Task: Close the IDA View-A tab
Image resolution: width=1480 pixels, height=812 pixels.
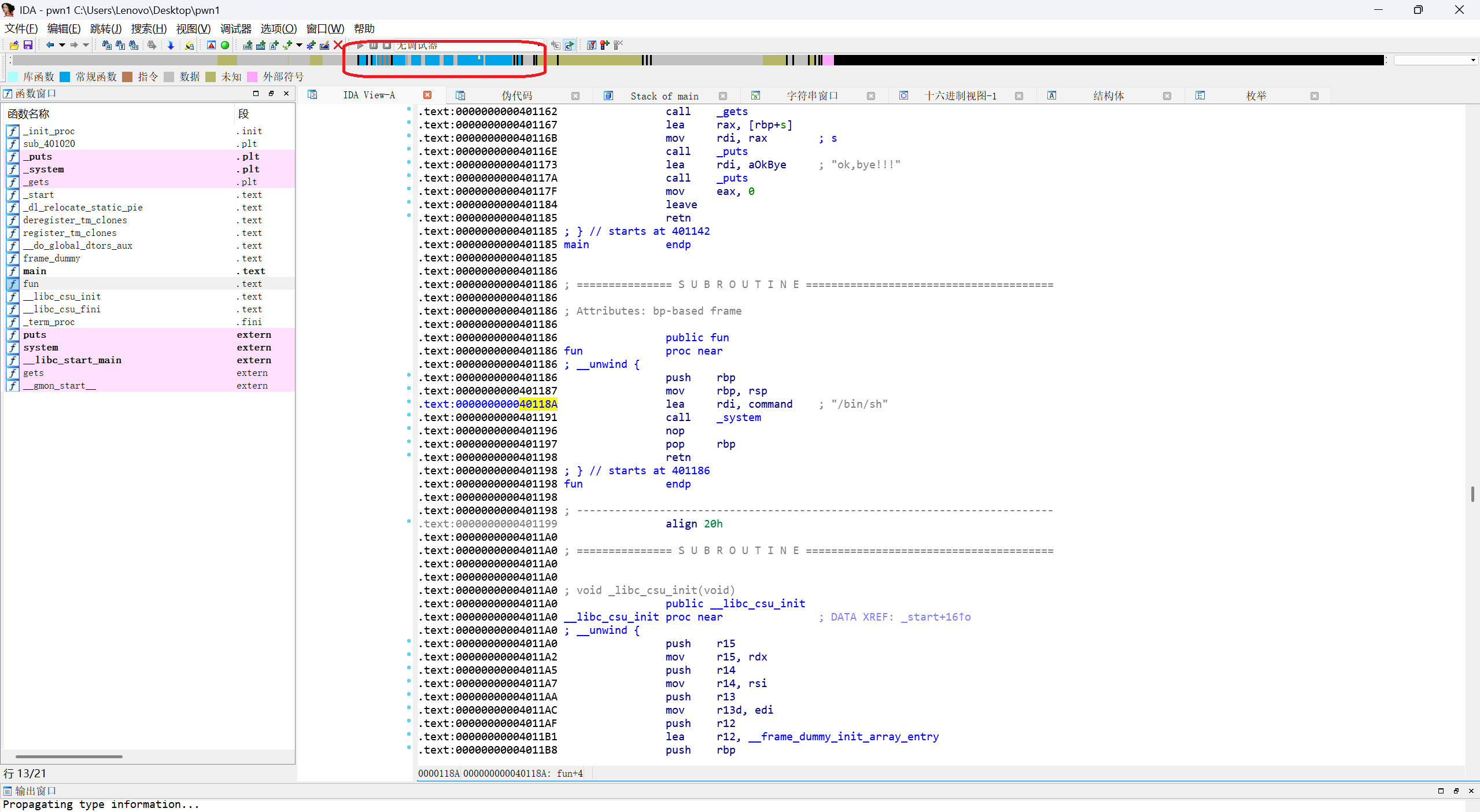Action: click(x=427, y=95)
